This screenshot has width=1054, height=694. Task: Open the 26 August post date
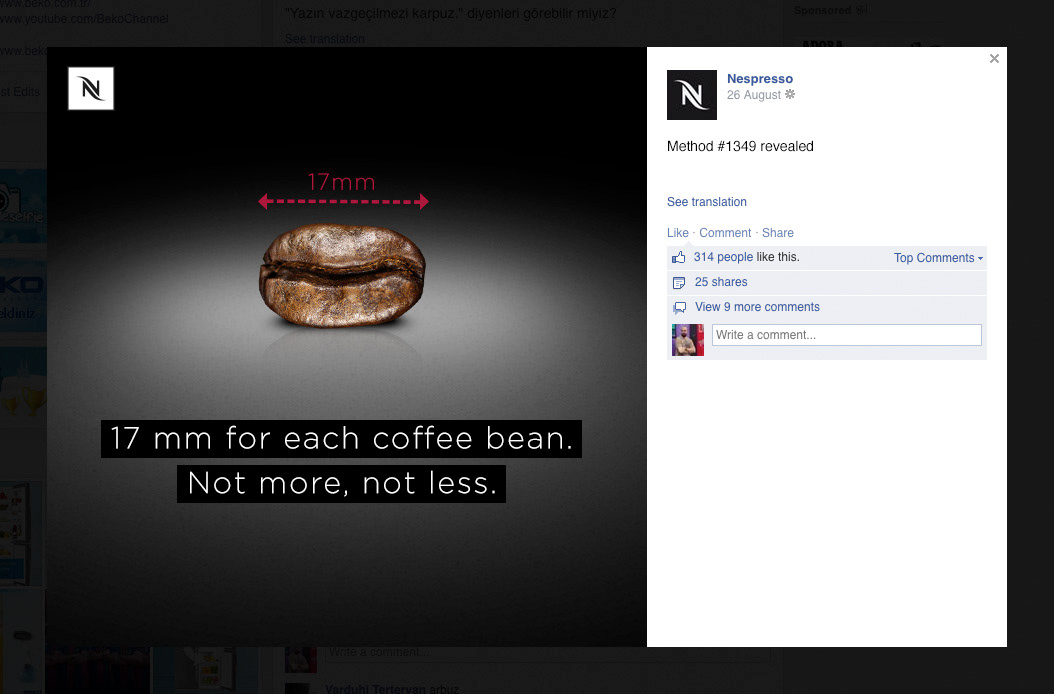(754, 95)
